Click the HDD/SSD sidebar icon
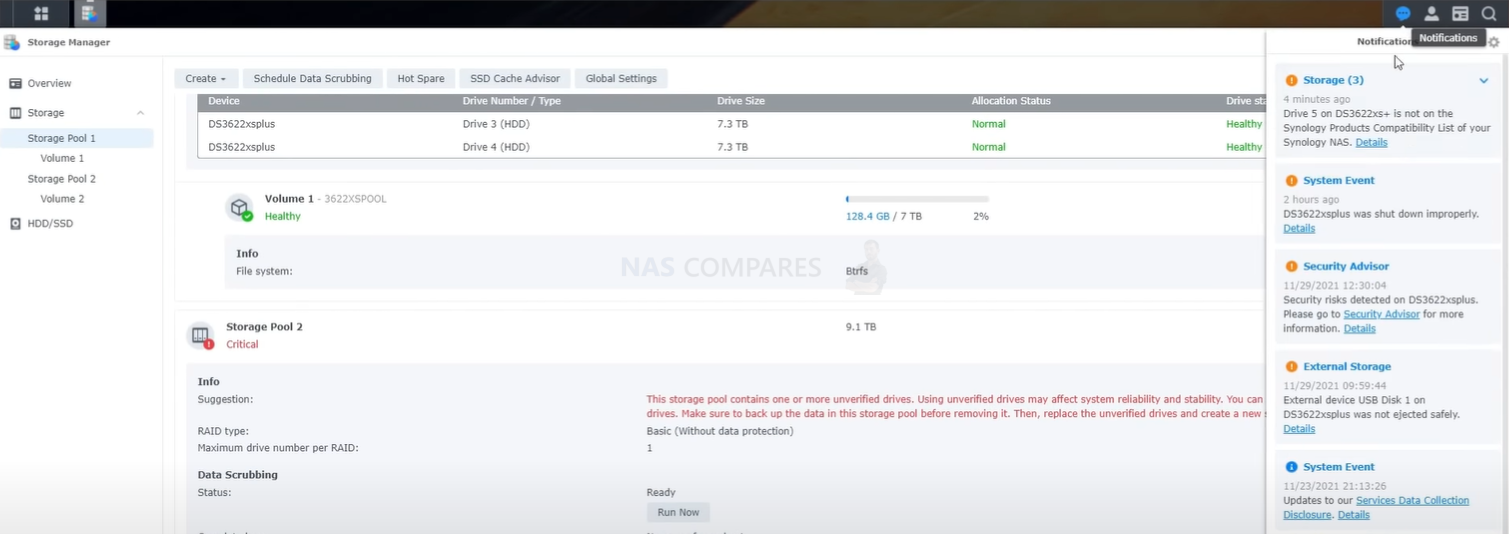The height and width of the screenshot is (534, 1509). click(15, 223)
